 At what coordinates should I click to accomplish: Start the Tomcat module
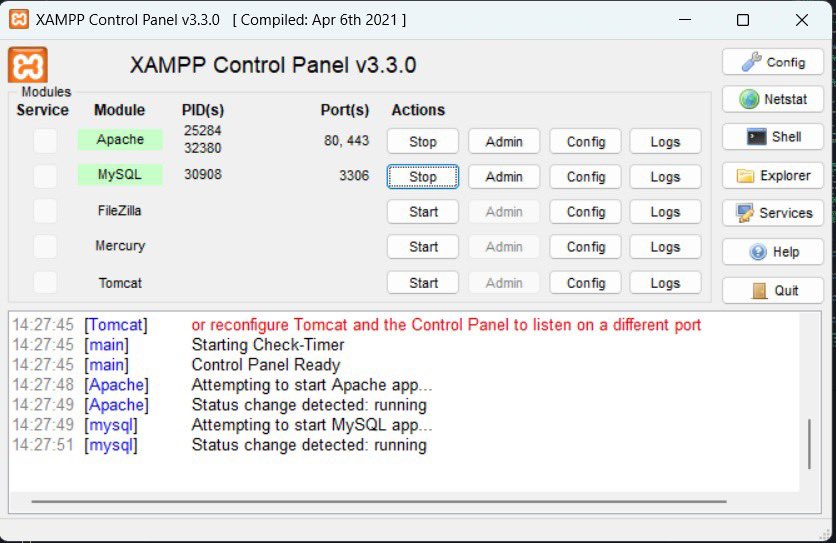423,283
